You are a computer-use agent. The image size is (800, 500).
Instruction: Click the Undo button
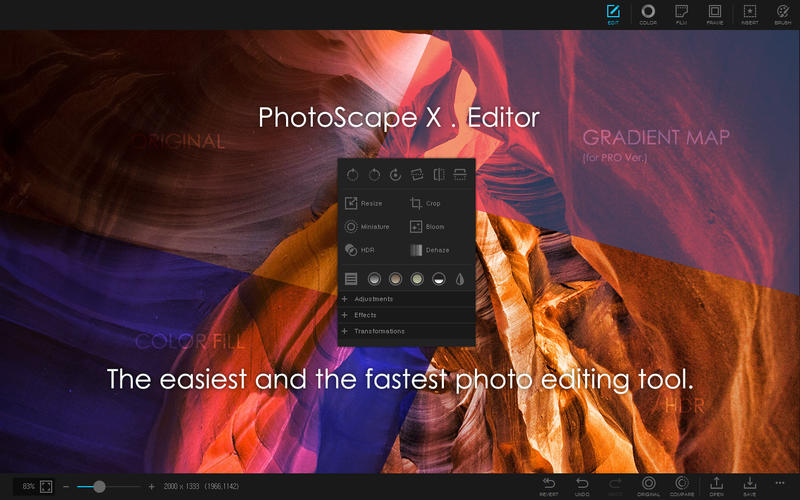(582, 487)
